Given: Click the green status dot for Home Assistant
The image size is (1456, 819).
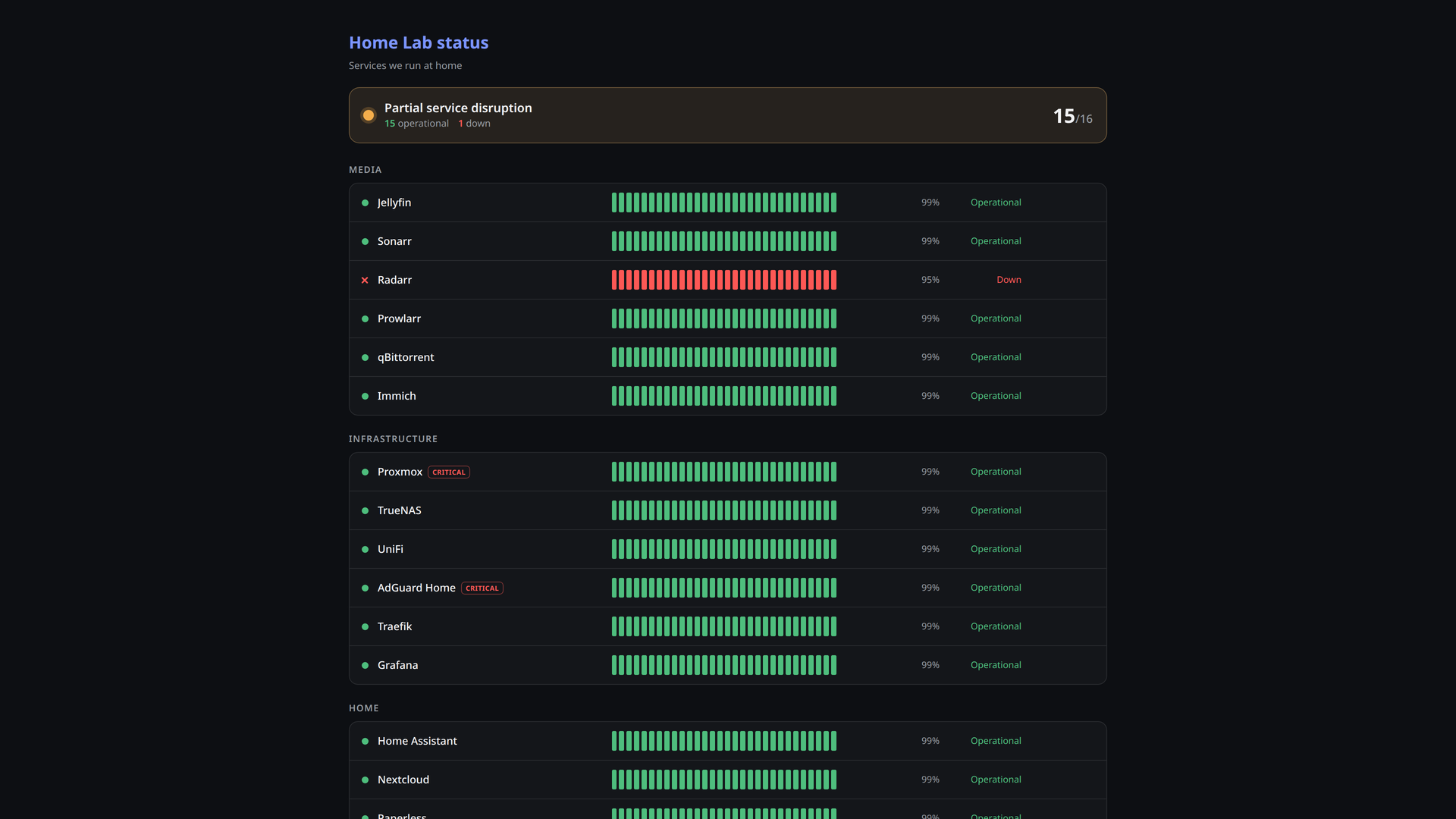Looking at the screenshot, I should pyautogui.click(x=365, y=741).
